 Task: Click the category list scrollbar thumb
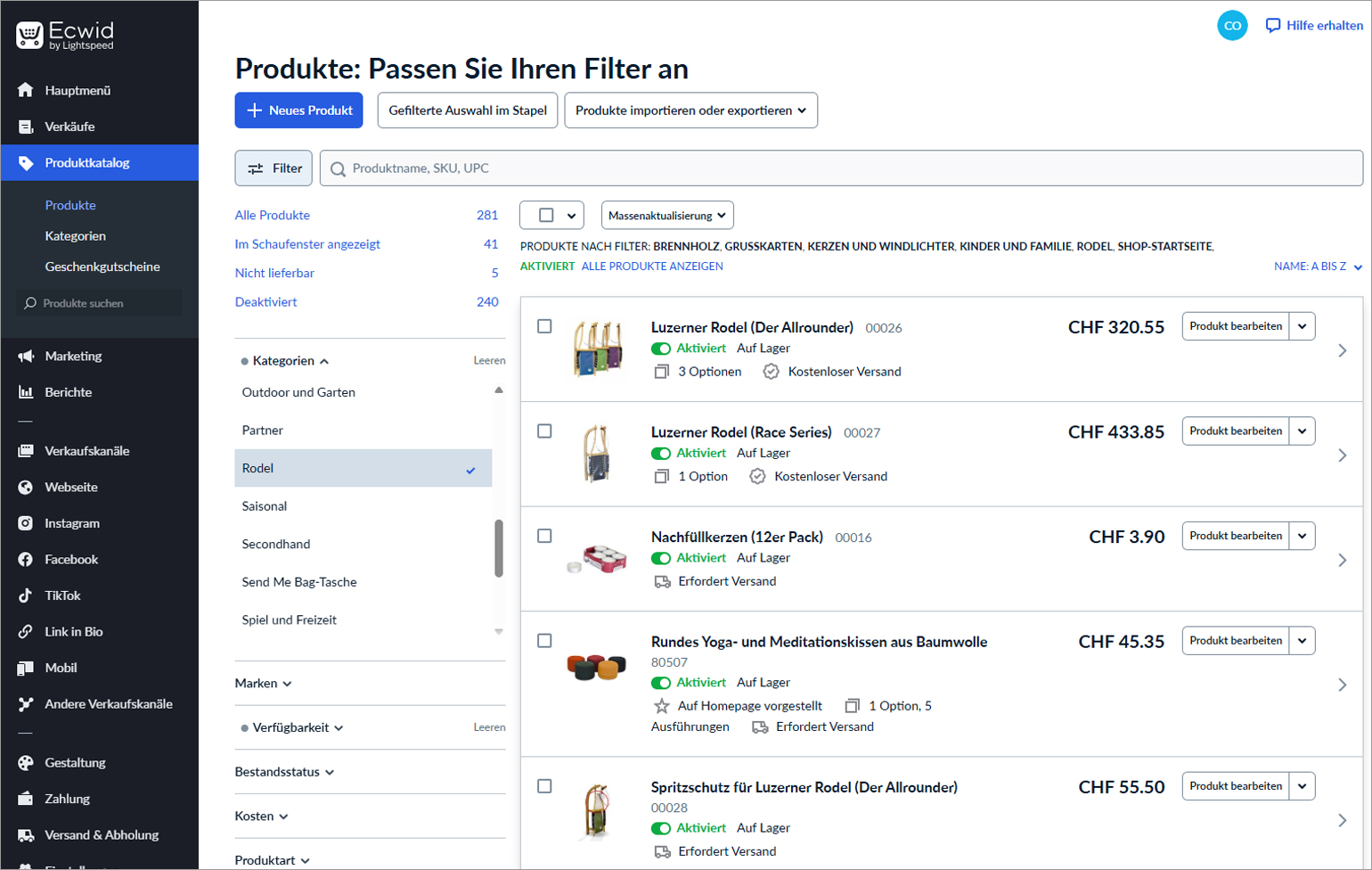click(x=499, y=548)
